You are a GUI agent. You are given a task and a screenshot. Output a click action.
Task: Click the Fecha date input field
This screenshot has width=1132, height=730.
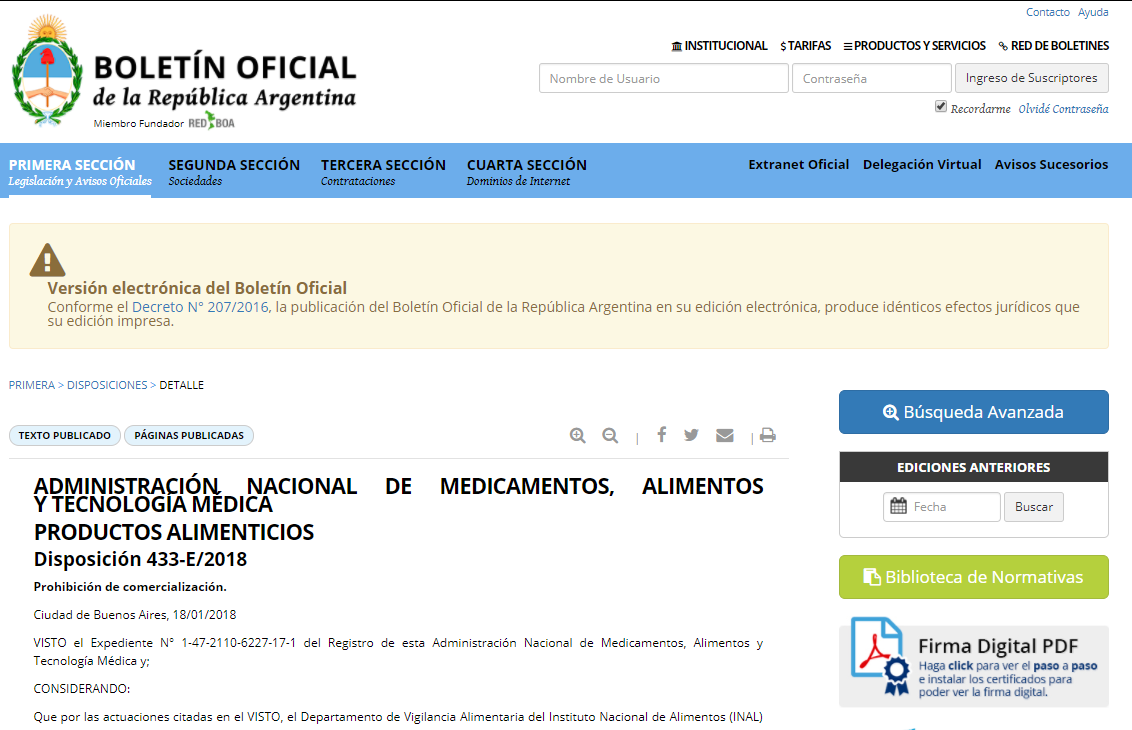(941, 507)
